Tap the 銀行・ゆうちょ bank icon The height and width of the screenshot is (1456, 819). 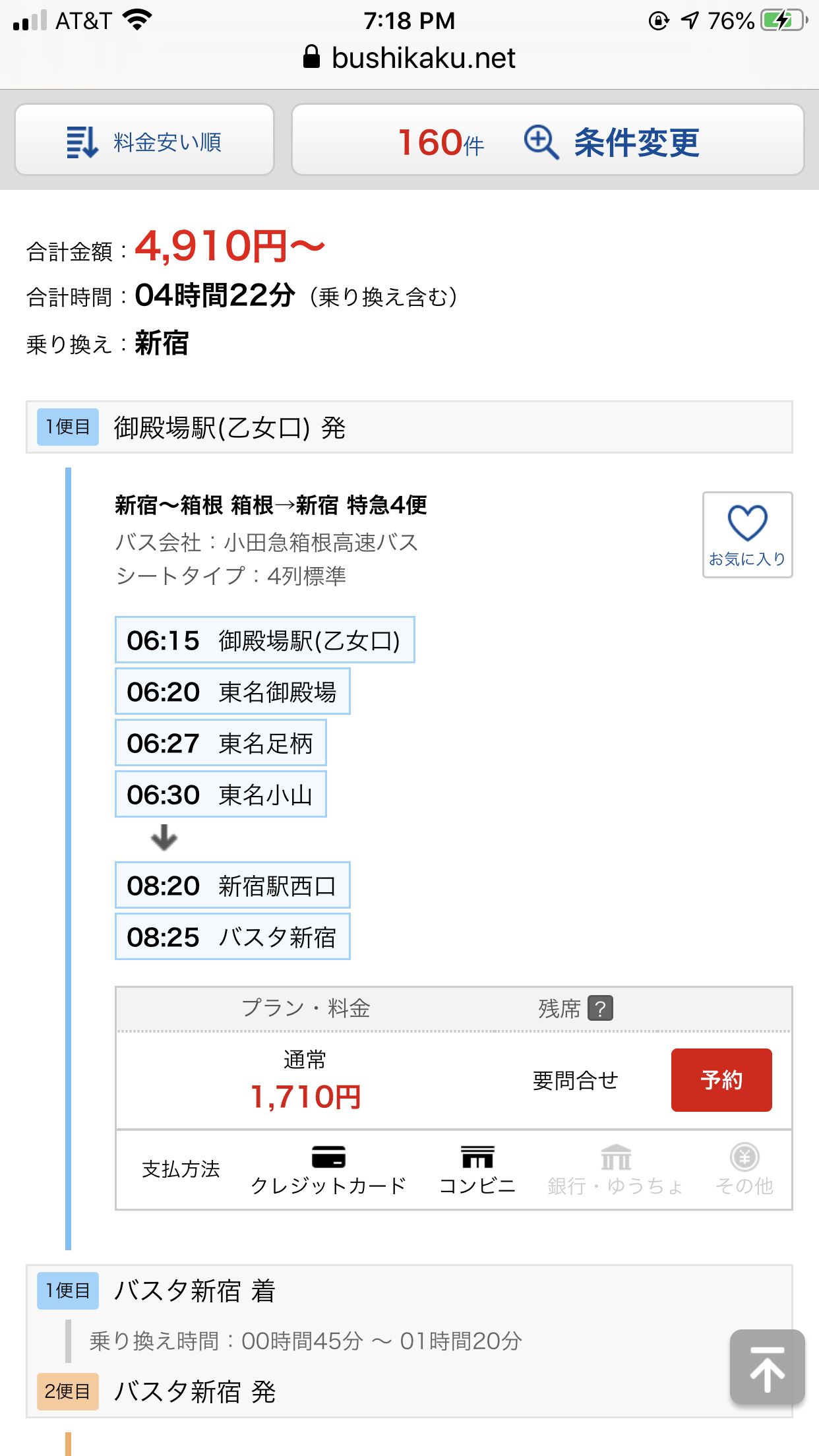(x=616, y=1158)
